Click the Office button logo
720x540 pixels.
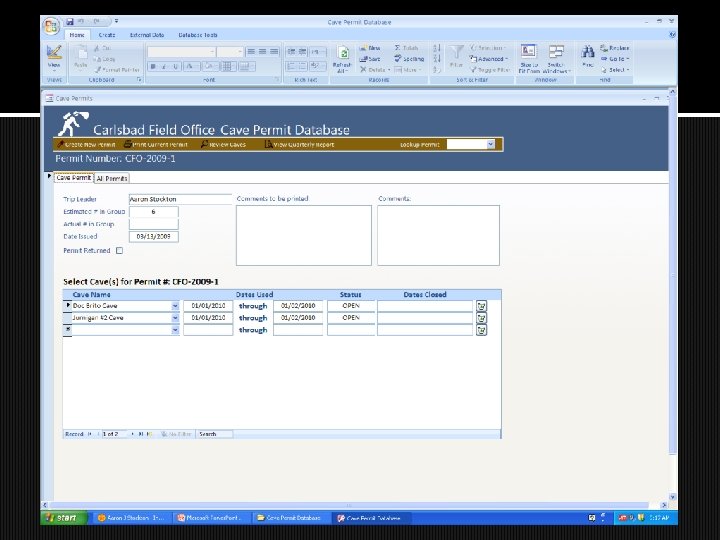click(x=52, y=25)
